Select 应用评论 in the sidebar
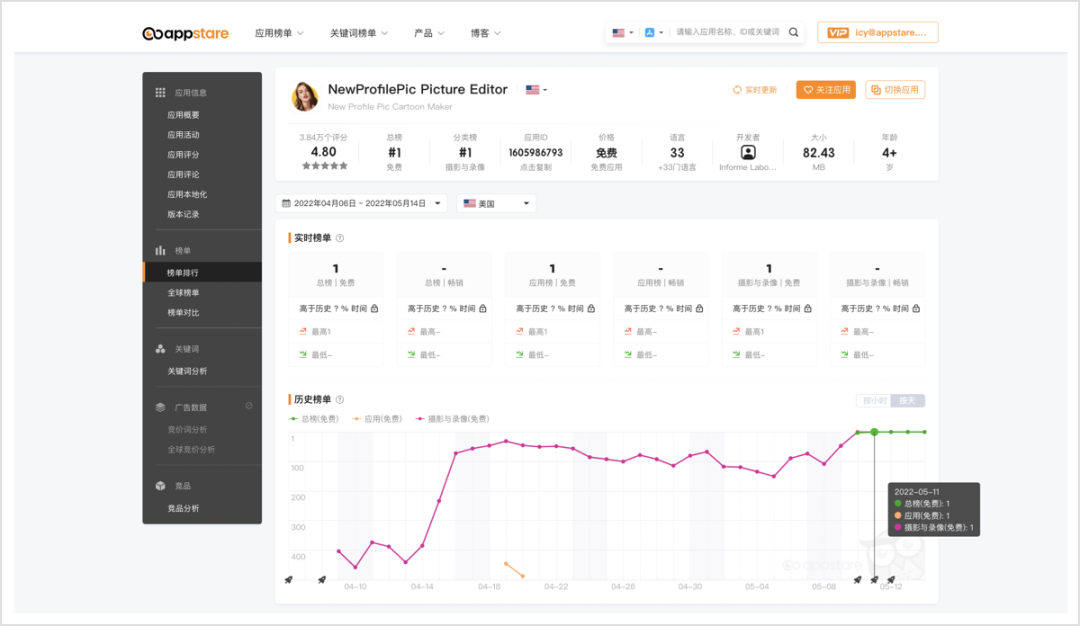This screenshot has width=1080, height=626. (183, 175)
